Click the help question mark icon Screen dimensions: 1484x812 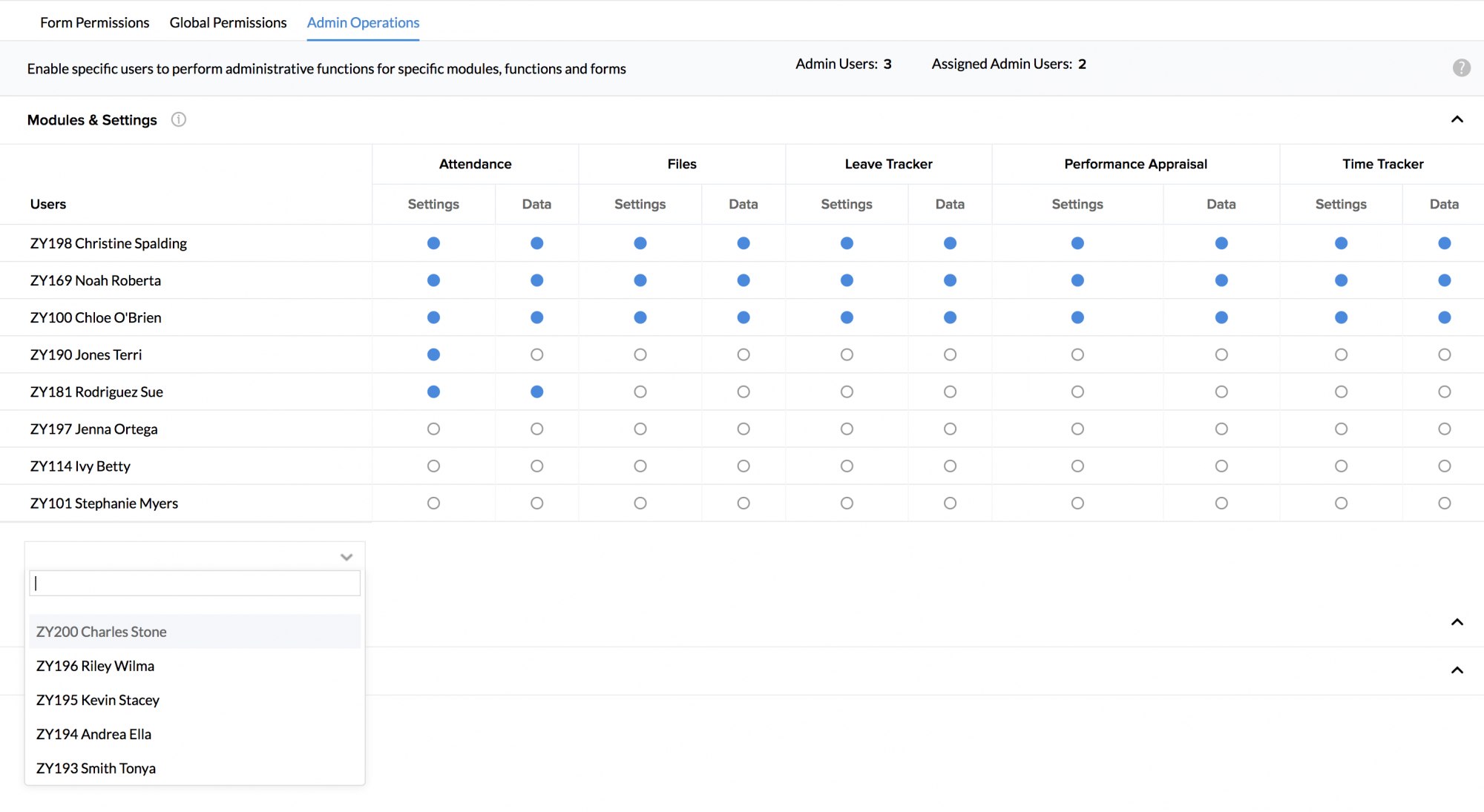(1461, 67)
